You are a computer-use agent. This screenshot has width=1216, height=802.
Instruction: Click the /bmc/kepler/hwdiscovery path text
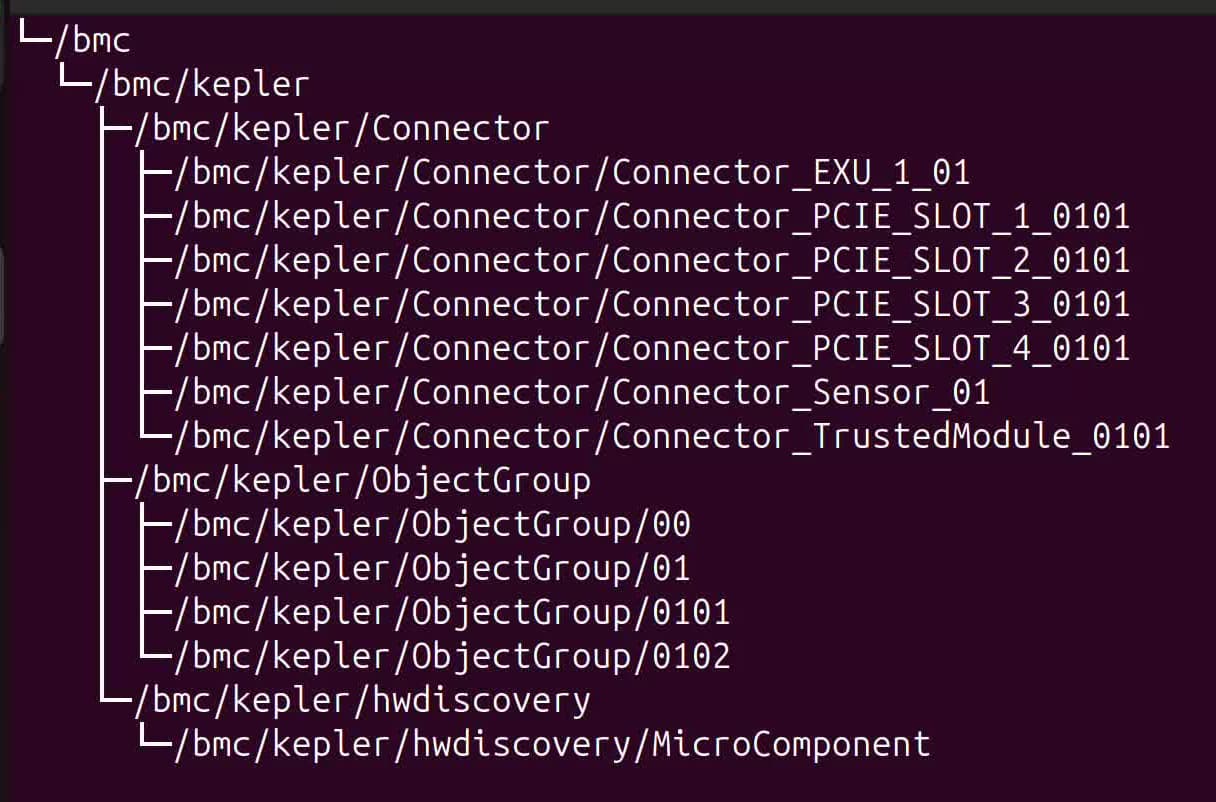pyautogui.click(x=361, y=700)
